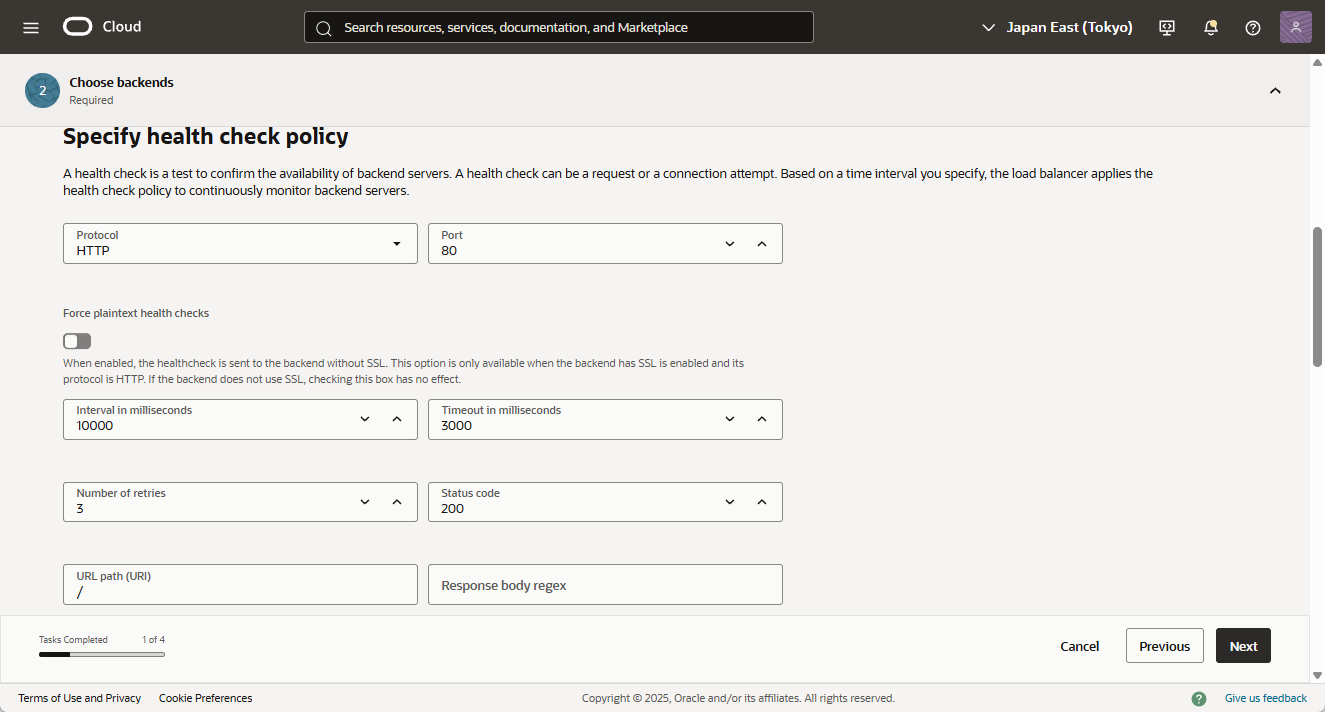Open the Japan East (Tokyo) region selector
Image resolution: width=1325 pixels, height=712 pixels.
point(1058,27)
